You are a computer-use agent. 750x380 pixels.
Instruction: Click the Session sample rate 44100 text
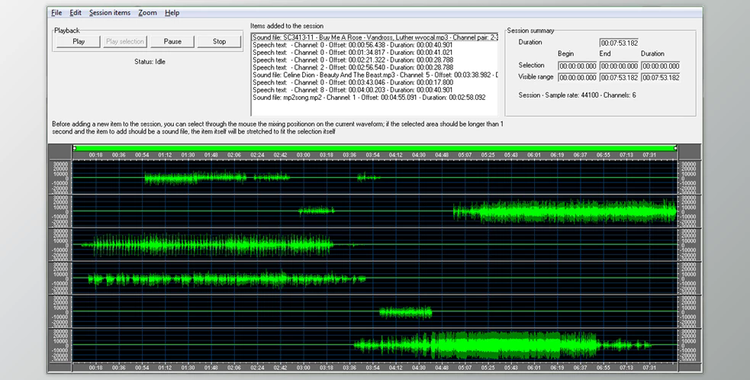577,95
